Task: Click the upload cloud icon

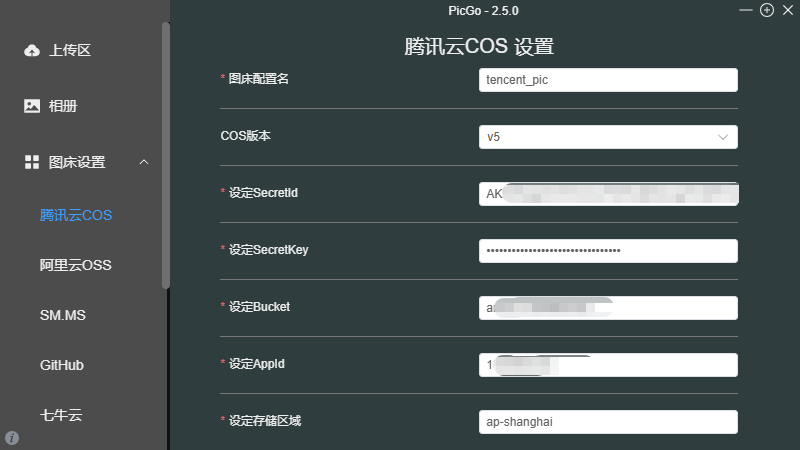Action: (x=32, y=50)
